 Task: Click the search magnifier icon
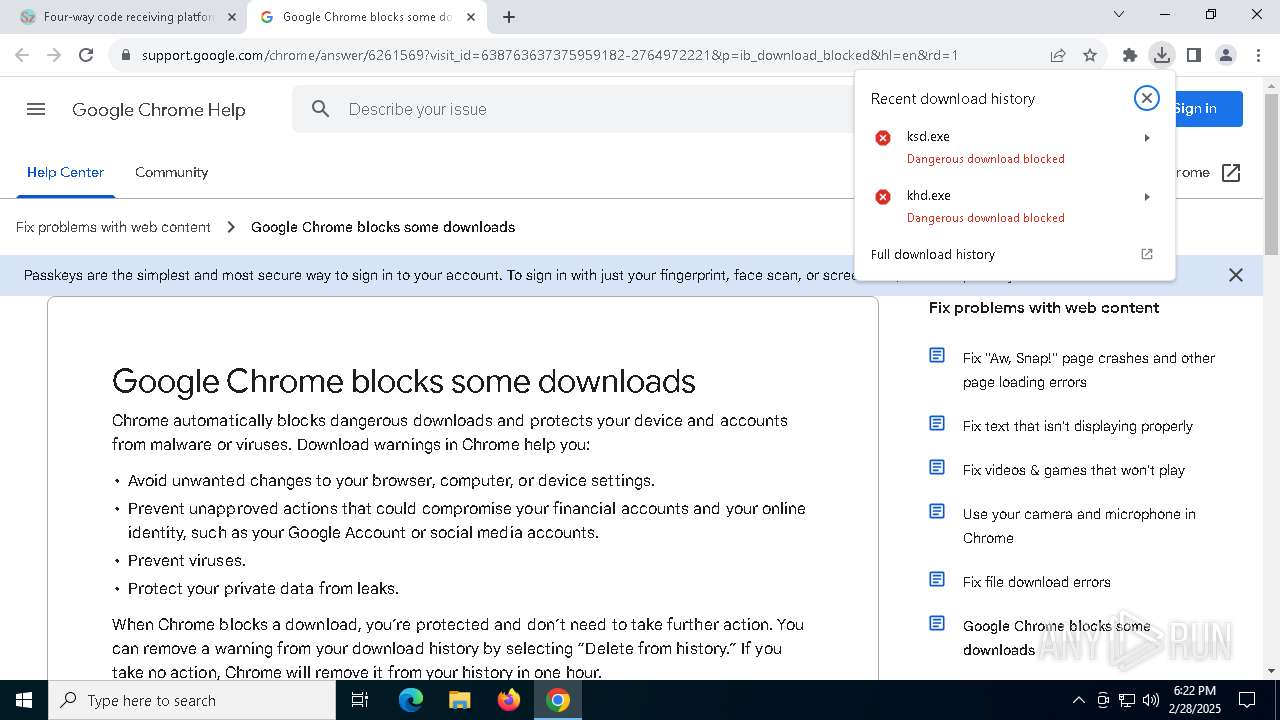click(x=320, y=109)
